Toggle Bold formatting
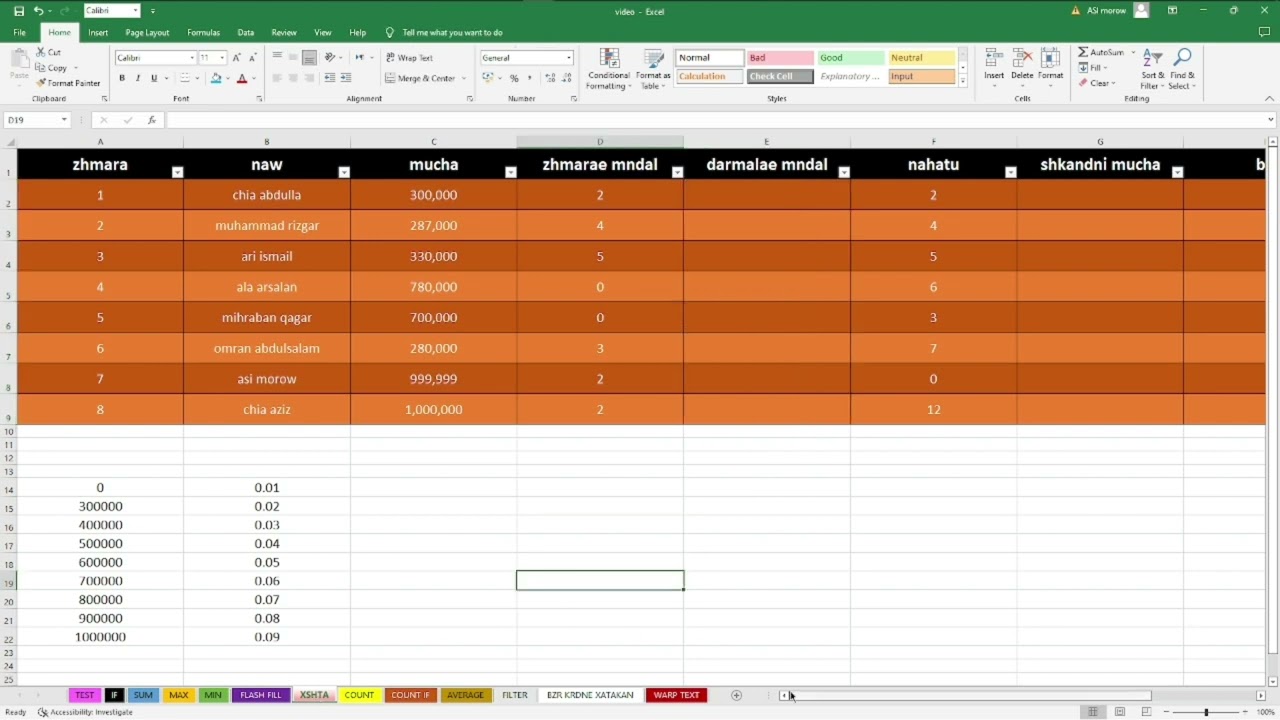Screen dimensions: 1280x720 [x=122, y=78]
